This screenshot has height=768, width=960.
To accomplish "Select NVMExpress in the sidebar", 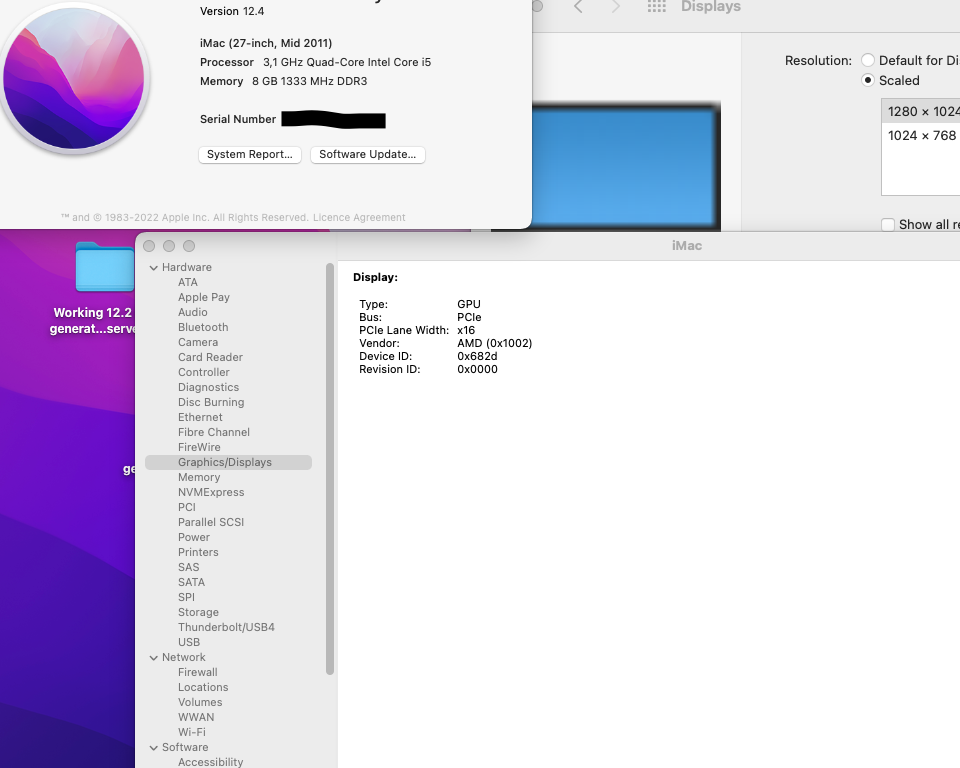I will 211,492.
